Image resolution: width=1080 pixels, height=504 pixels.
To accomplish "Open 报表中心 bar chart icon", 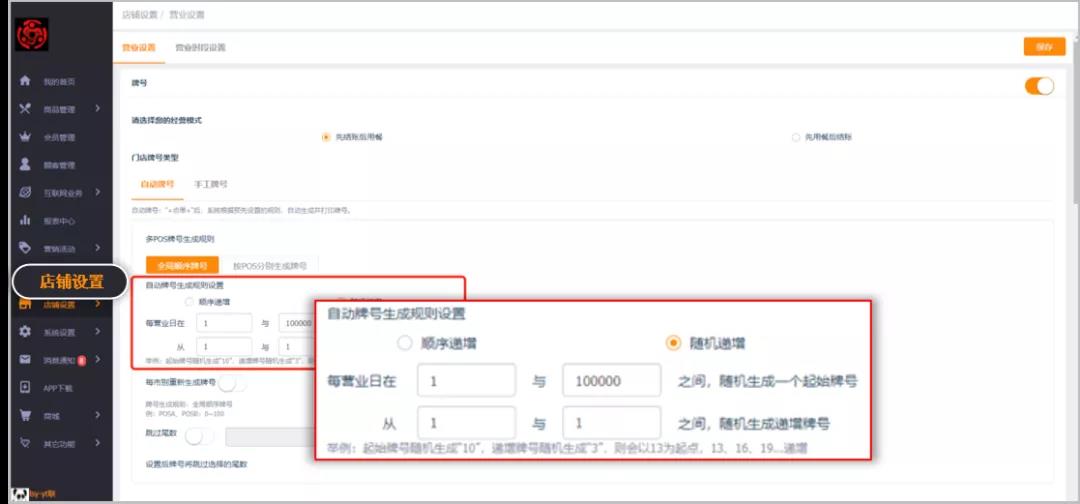I will click(x=26, y=220).
